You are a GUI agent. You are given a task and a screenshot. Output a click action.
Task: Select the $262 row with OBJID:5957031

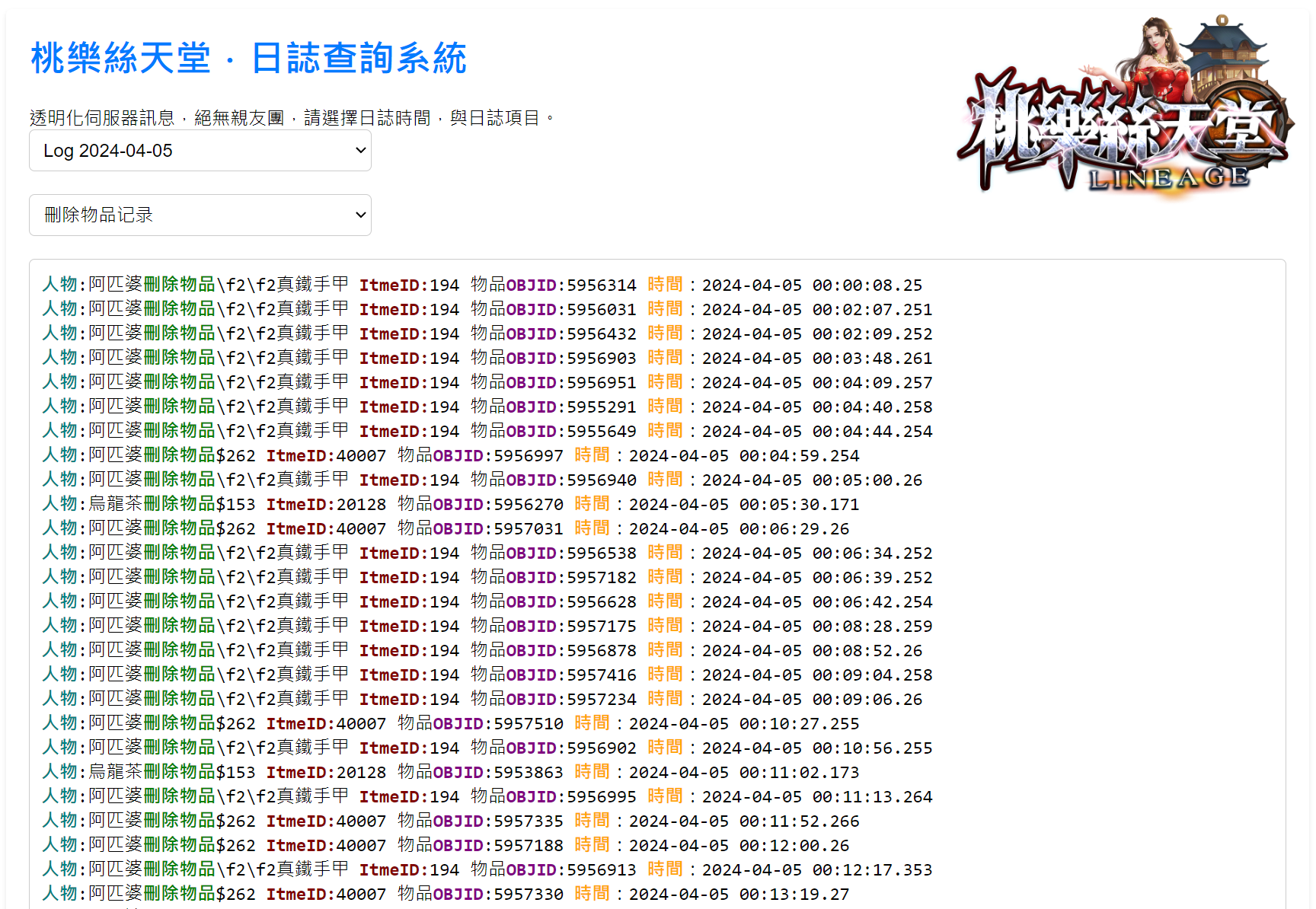click(x=446, y=528)
